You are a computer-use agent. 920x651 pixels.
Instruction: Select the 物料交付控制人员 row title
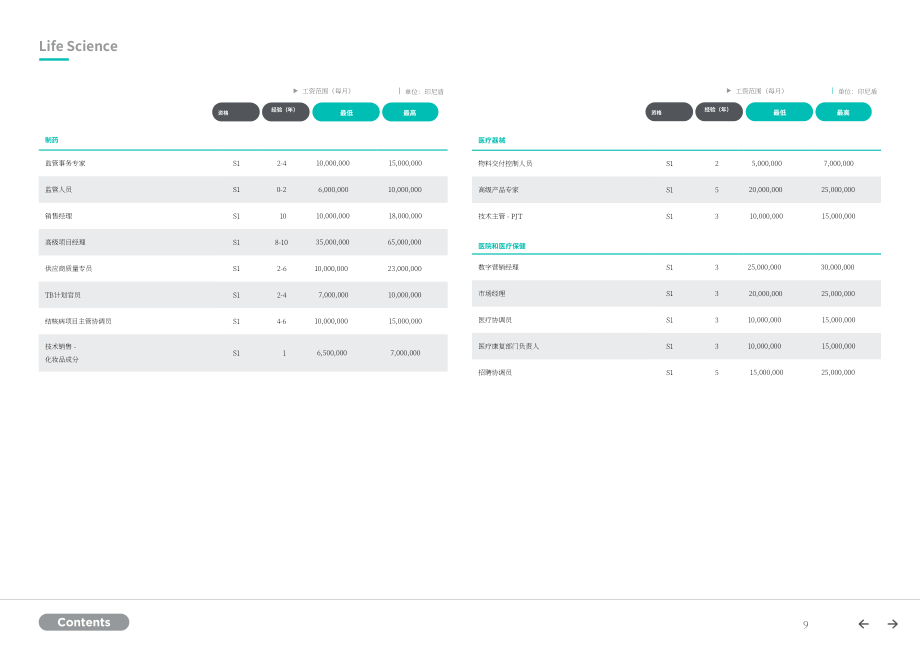(x=505, y=164)
